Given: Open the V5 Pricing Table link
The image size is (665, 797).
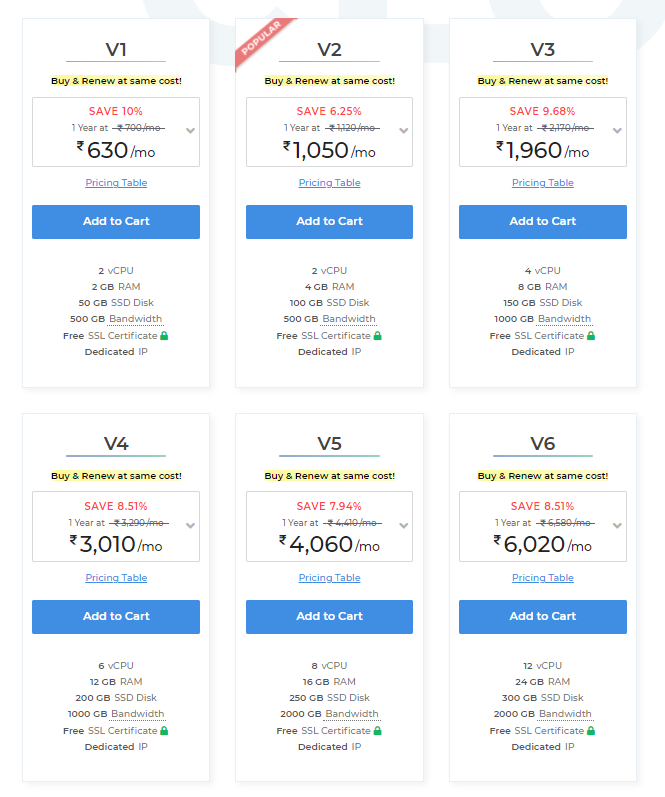Looking at the screenshot, I should (x=329, y=578).
